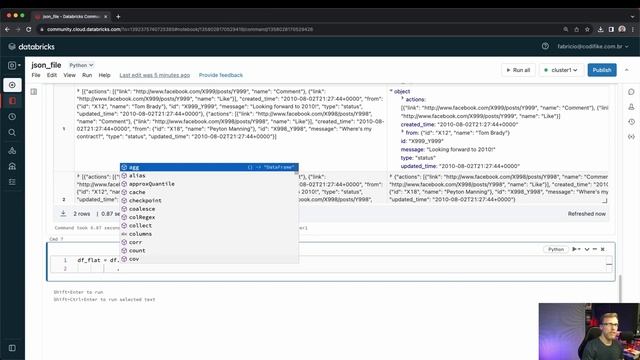The height and width of the screenshot is (360, 640).
Task: Open Revision history in right sidebar
Action: 631,122
